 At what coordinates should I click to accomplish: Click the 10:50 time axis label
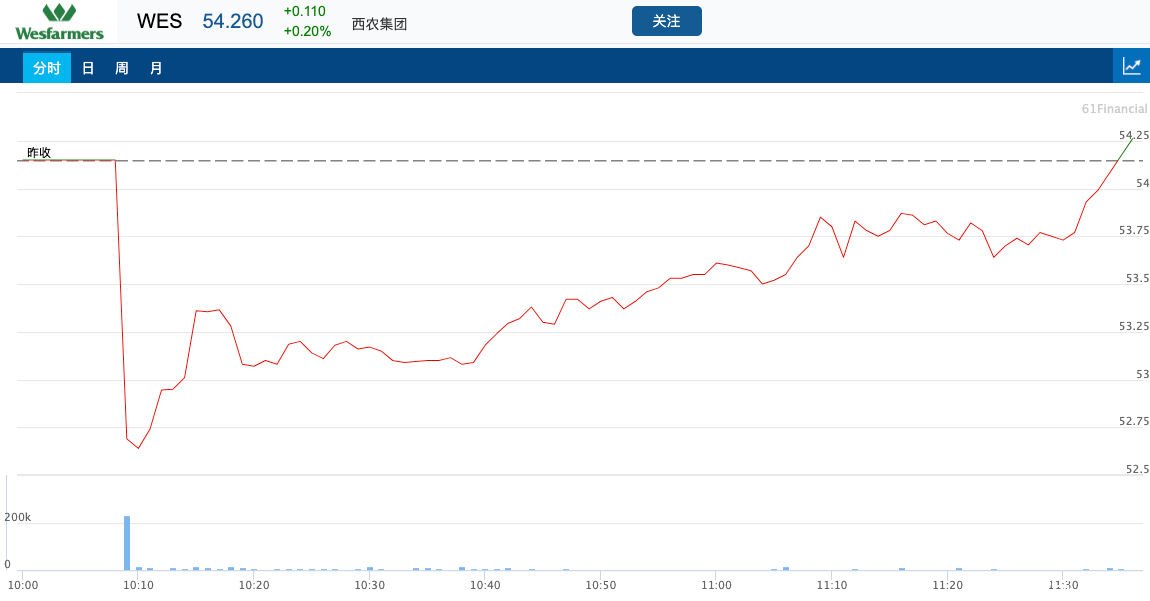coord(601,585)
